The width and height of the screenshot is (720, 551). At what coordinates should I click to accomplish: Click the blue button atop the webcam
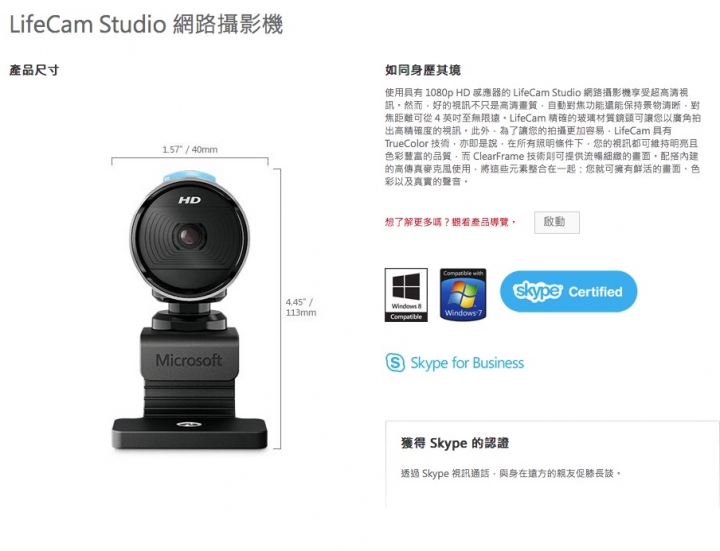pos(189,176)
